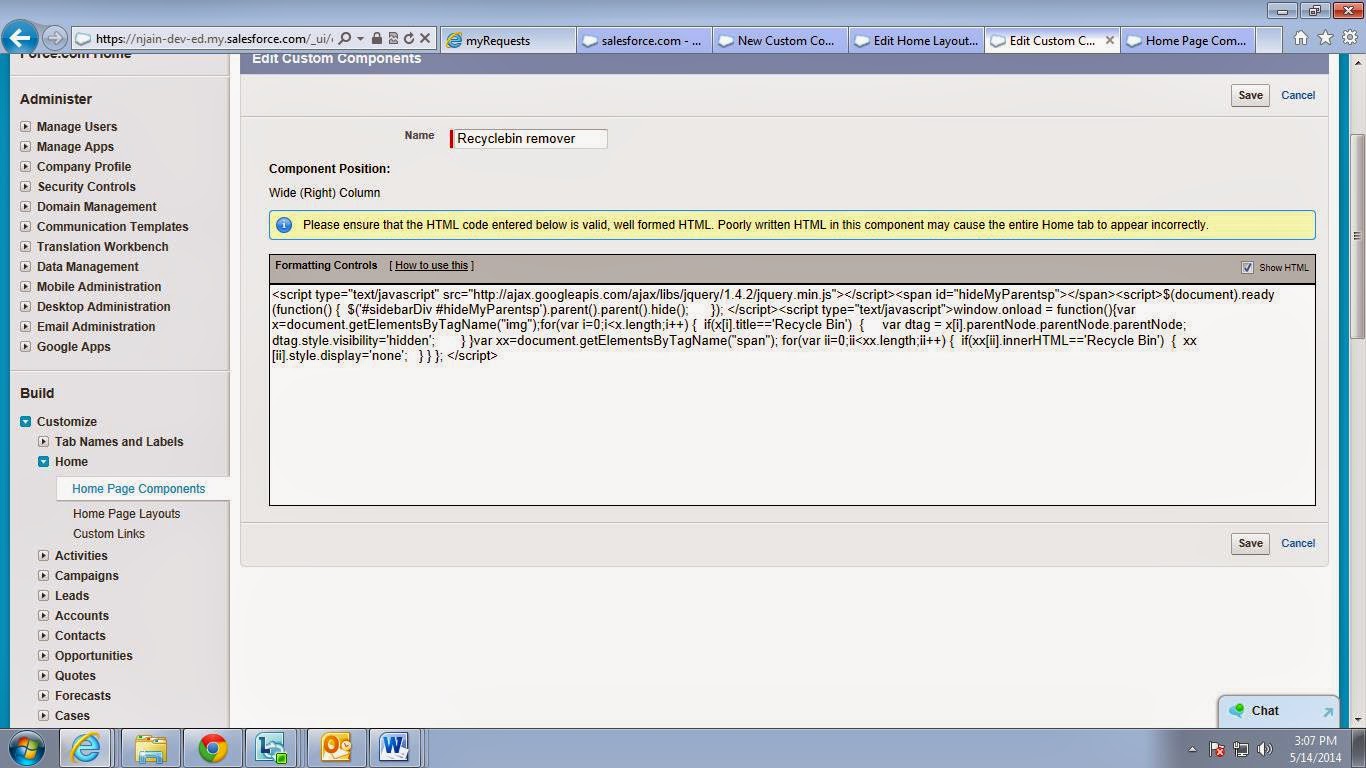
Task: Expand the Tab Names and Labels node
Action: 44,442
